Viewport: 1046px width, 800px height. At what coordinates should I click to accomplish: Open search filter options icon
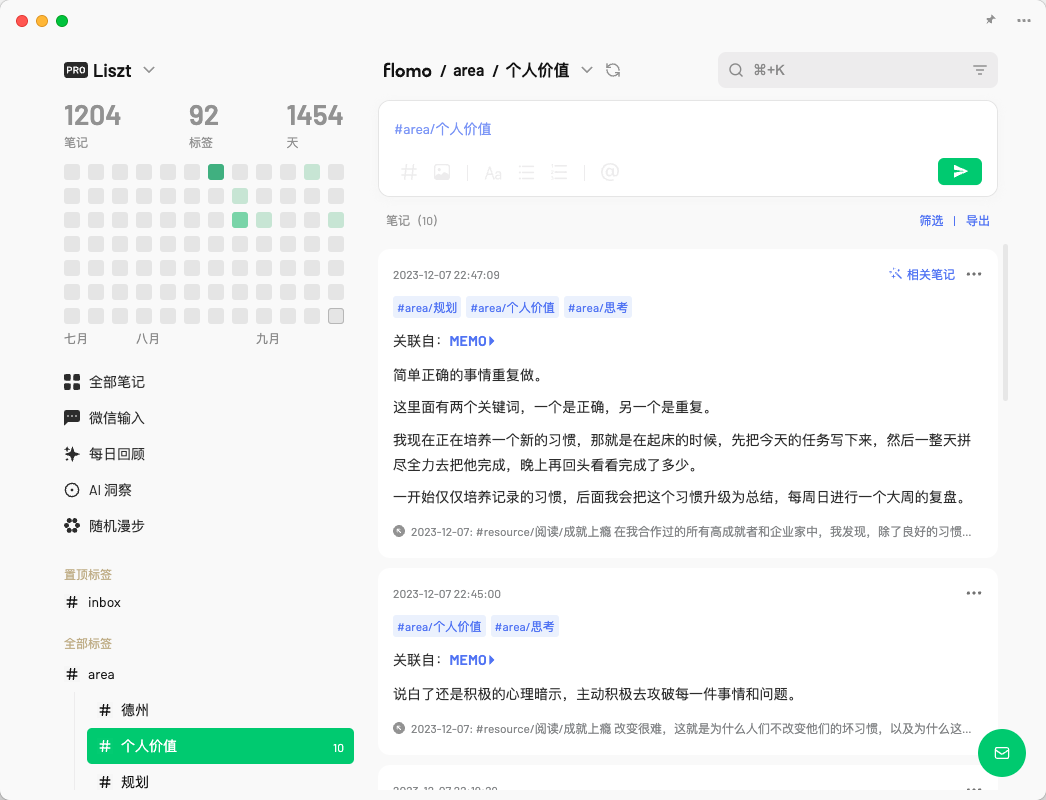pos(979,70)
